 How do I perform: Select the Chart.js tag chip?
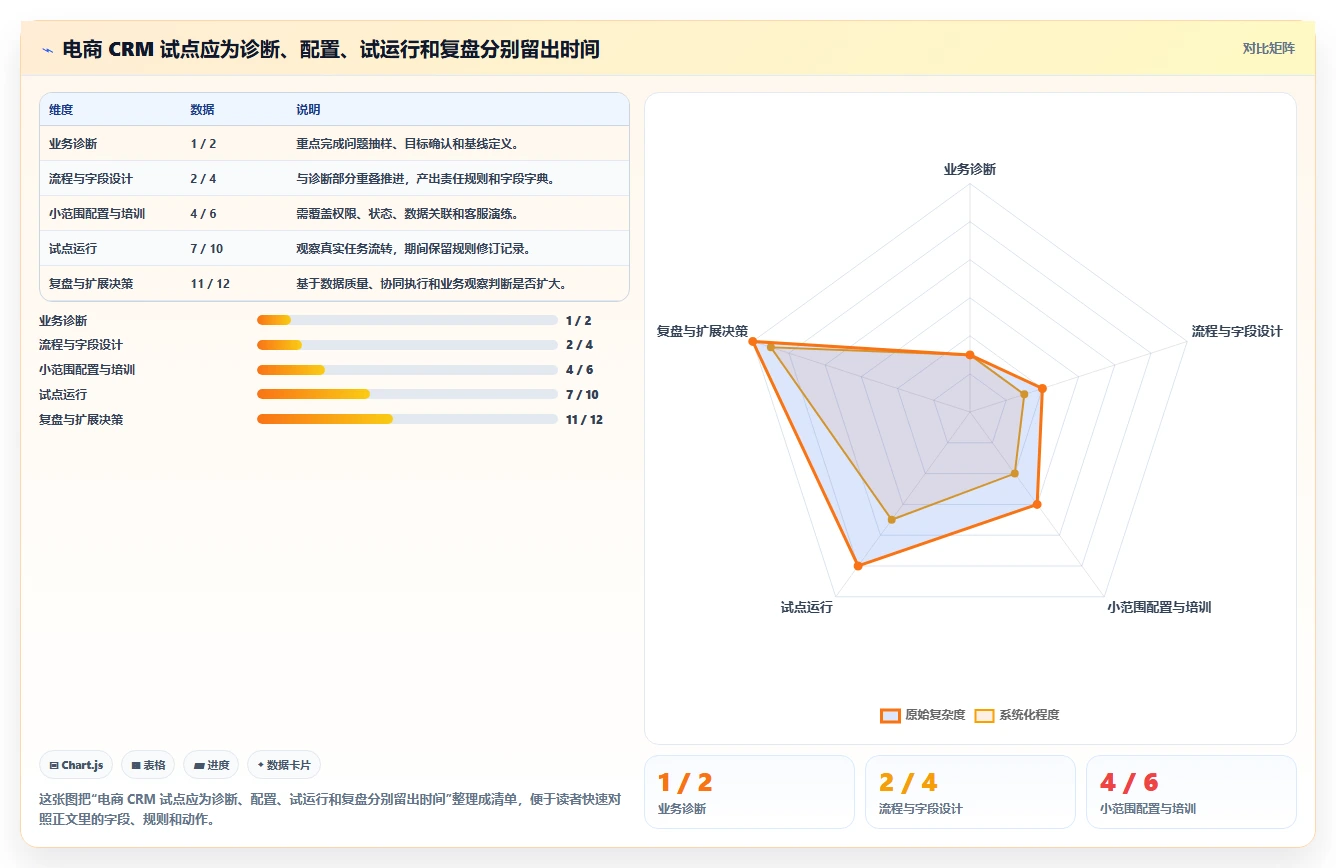[77, 765]
